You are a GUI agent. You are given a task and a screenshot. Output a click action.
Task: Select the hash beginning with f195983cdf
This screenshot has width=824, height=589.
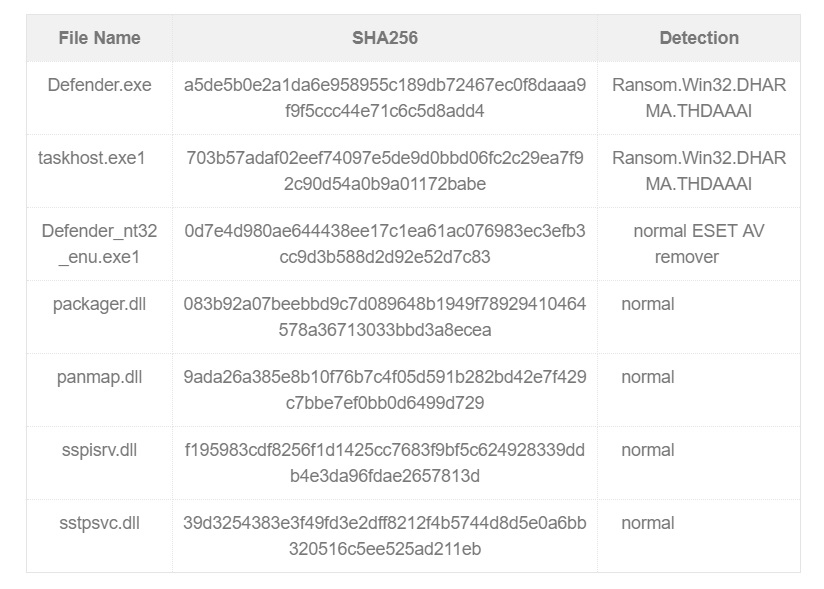coord(385,463)
